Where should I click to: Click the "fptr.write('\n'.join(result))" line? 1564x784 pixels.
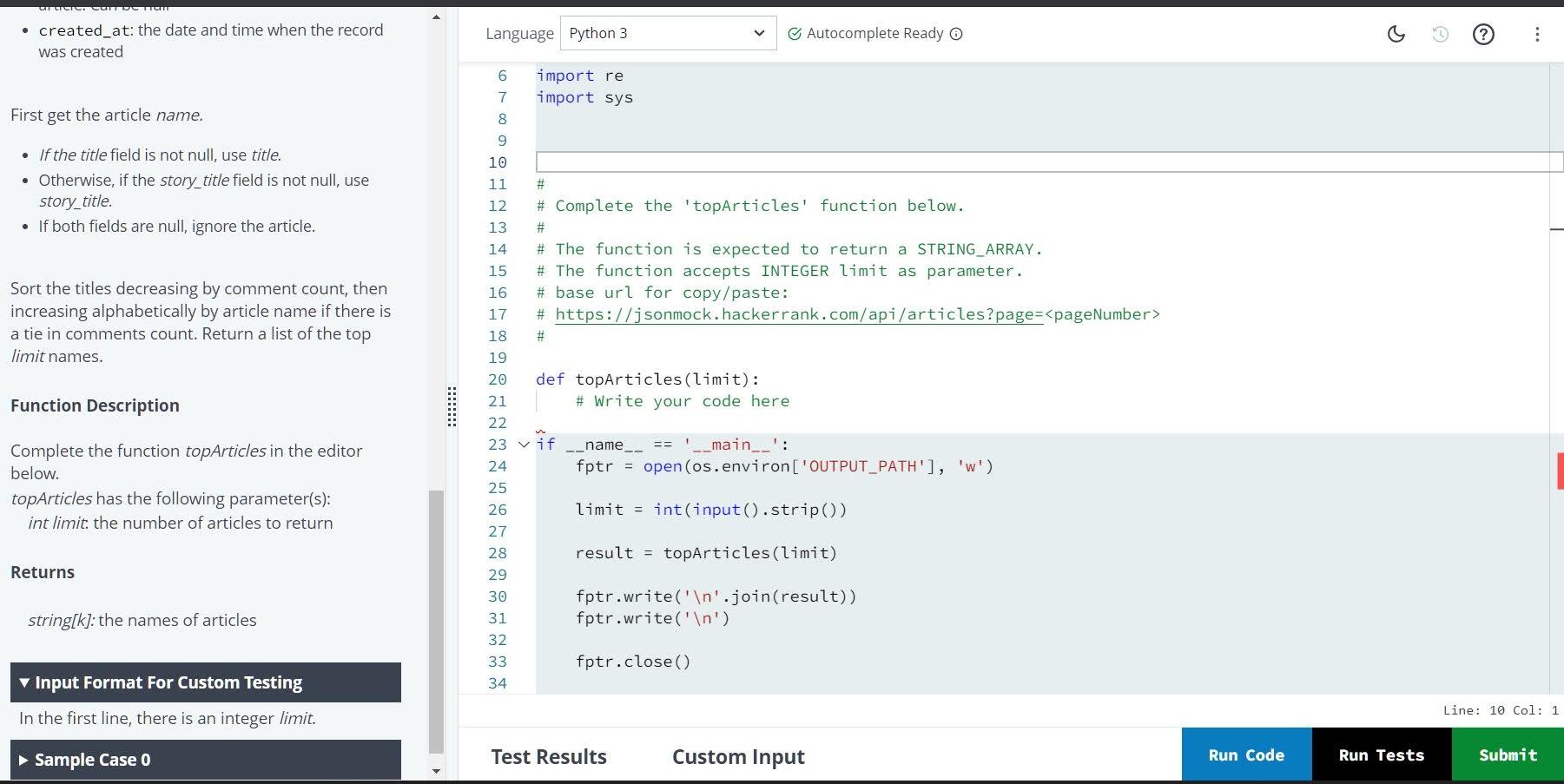tap(716, 596)
